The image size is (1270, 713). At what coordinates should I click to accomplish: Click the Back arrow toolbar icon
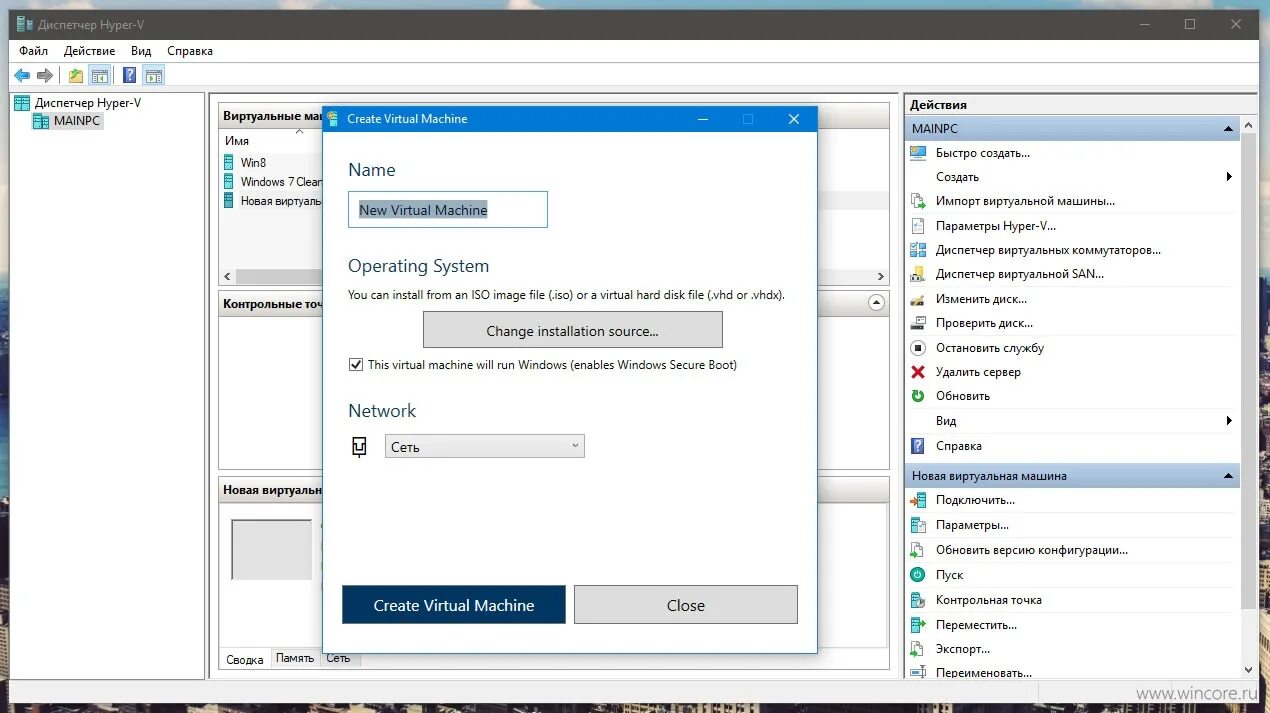pos(22,75)
